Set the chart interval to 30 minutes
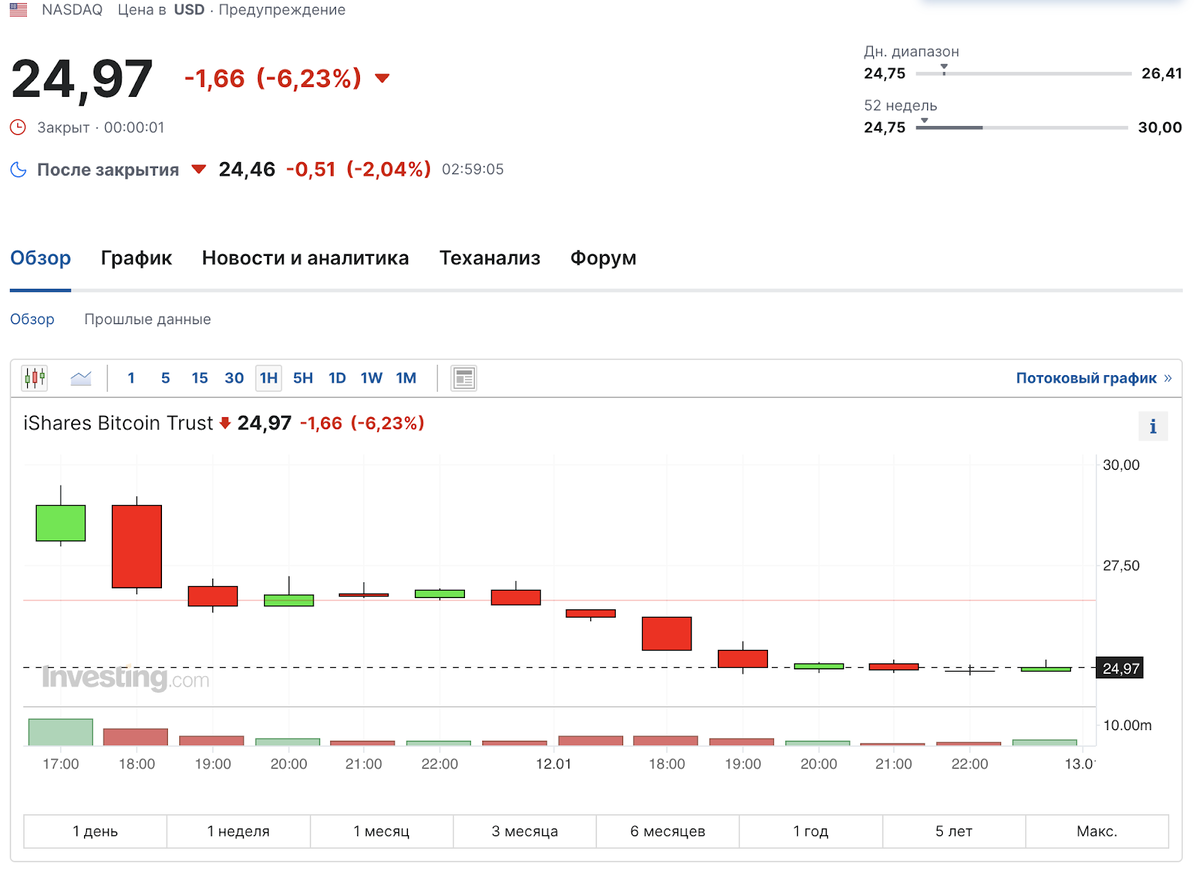 [234, 378]
